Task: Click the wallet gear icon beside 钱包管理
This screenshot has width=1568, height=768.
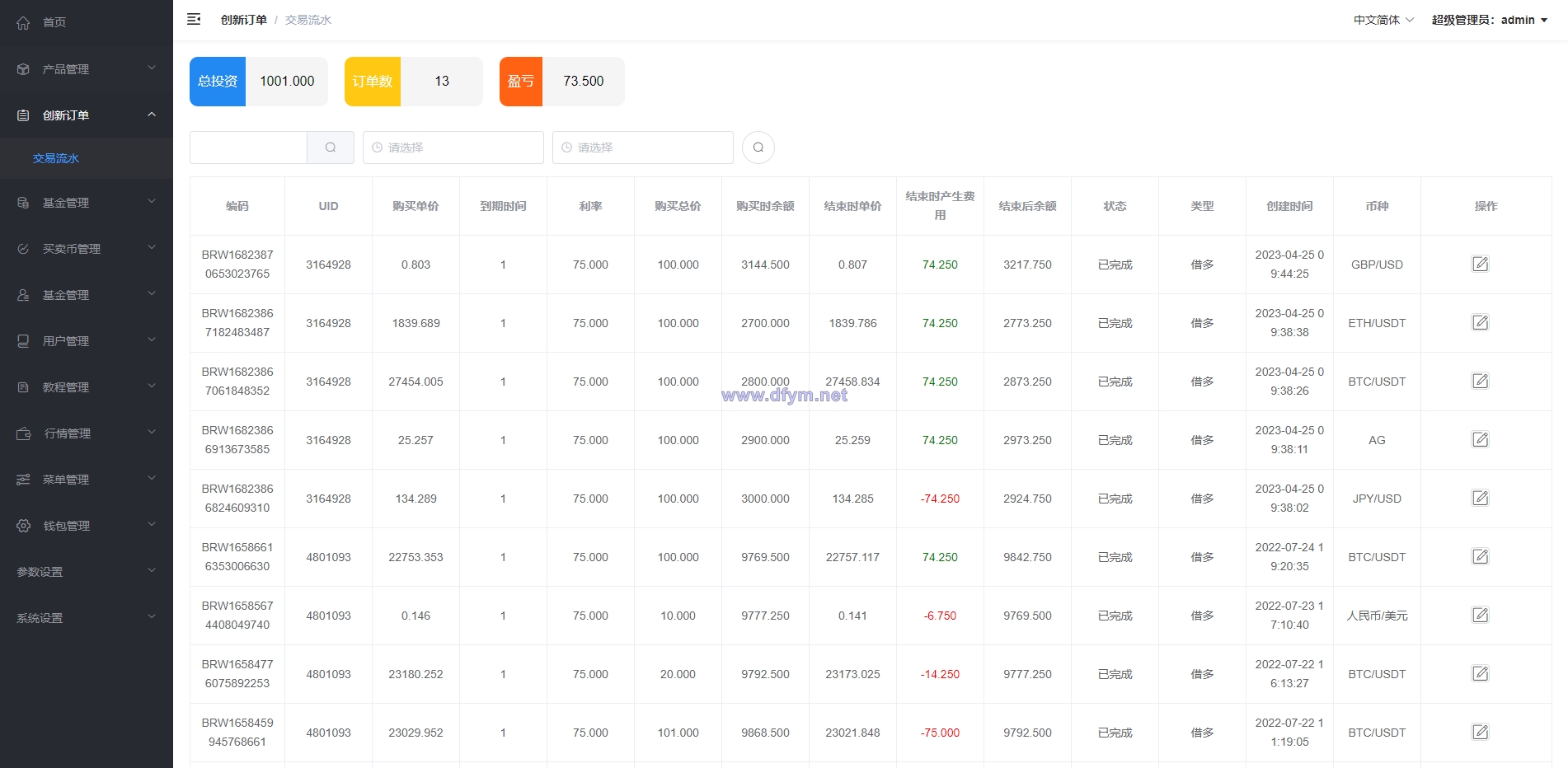Action: [23, 526]
